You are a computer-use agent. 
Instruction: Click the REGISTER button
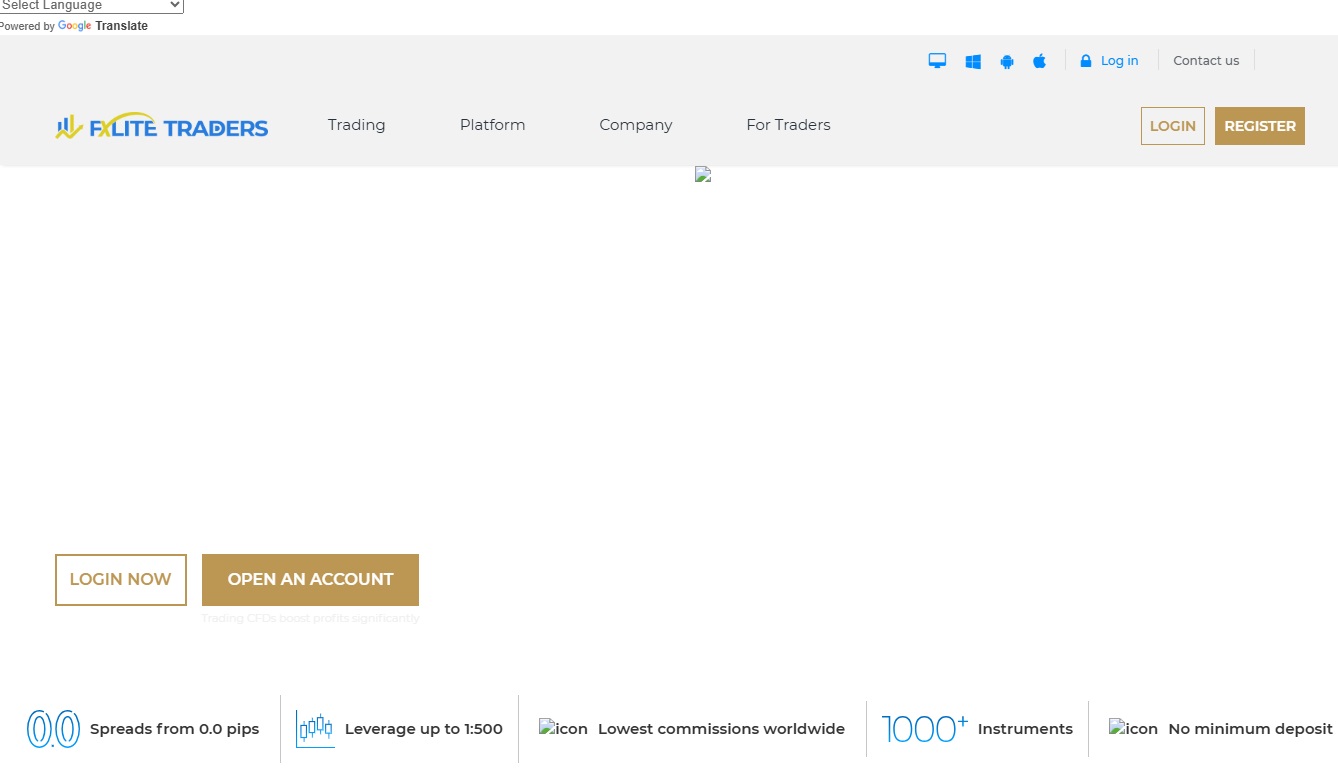[x=1259, y=125]
